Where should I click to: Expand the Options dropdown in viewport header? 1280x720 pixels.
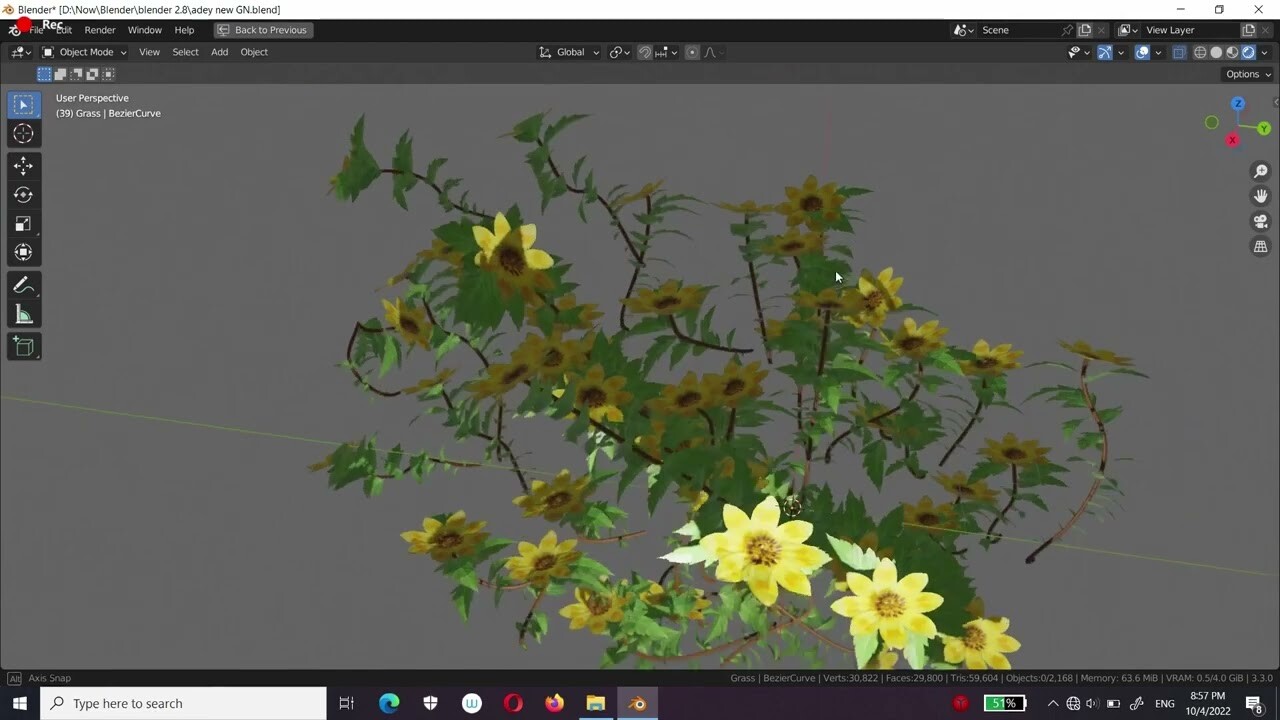point(1246,74)
